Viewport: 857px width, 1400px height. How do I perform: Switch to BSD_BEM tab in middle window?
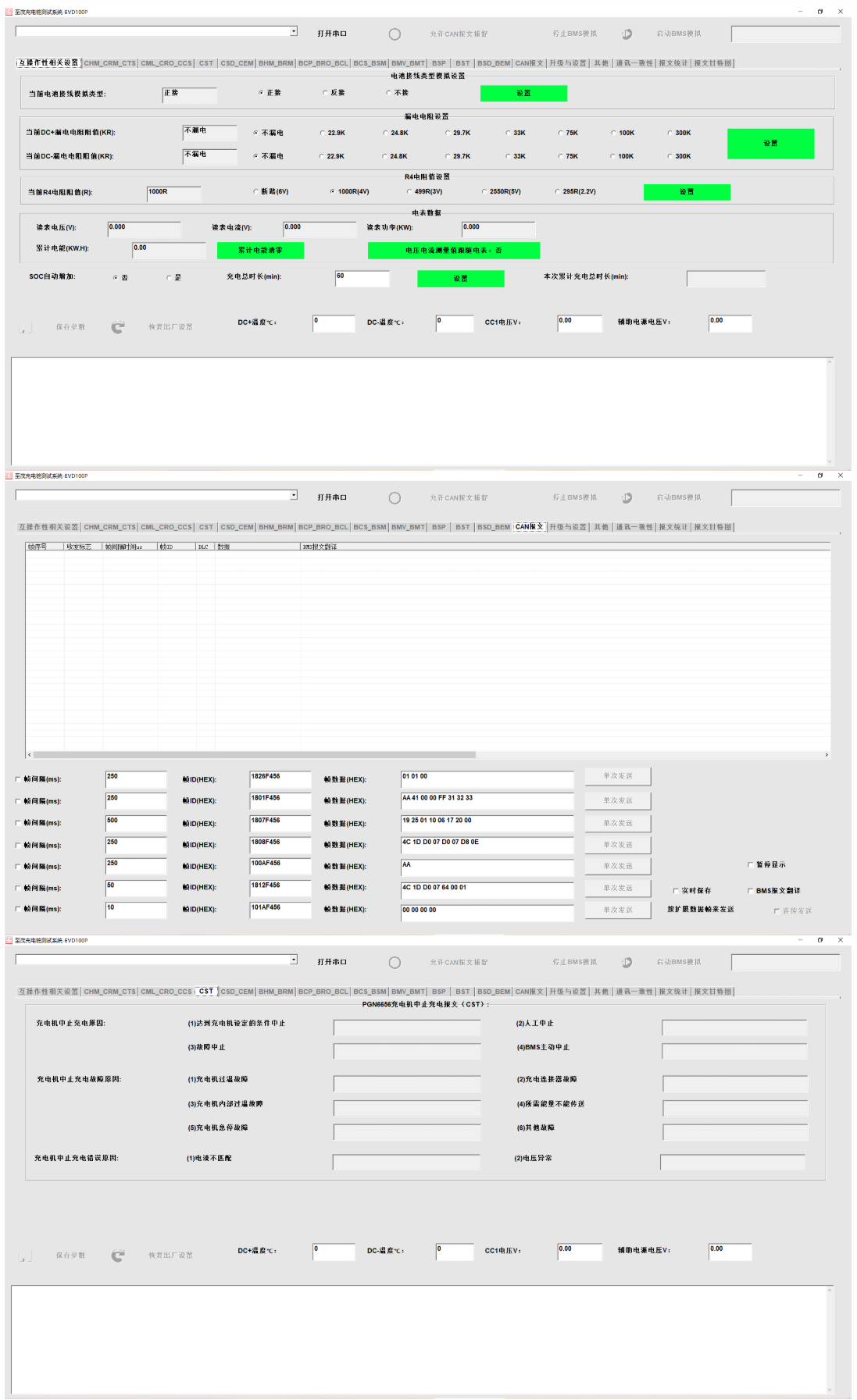pos(494,527)
